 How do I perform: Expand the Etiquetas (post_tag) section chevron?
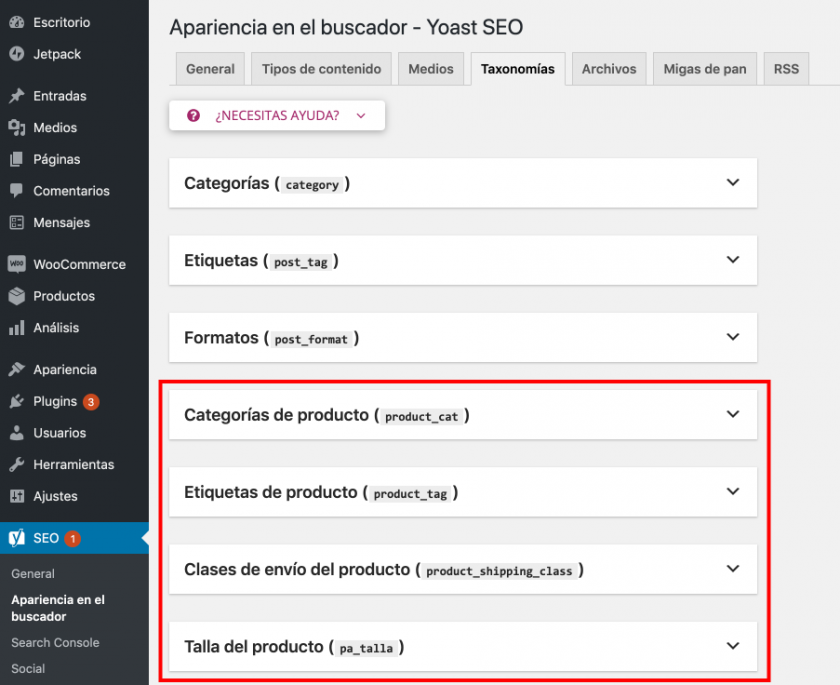[x=733, y=260]
